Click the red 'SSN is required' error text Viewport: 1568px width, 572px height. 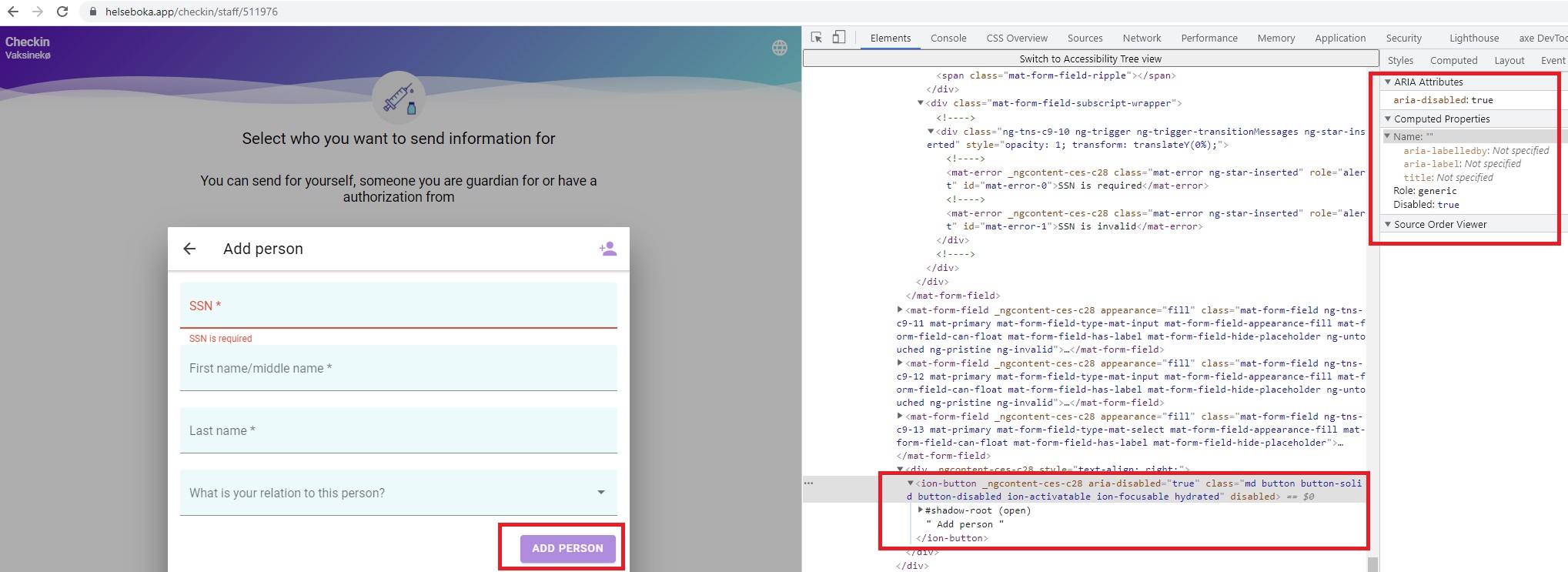(x=221, y=339)
